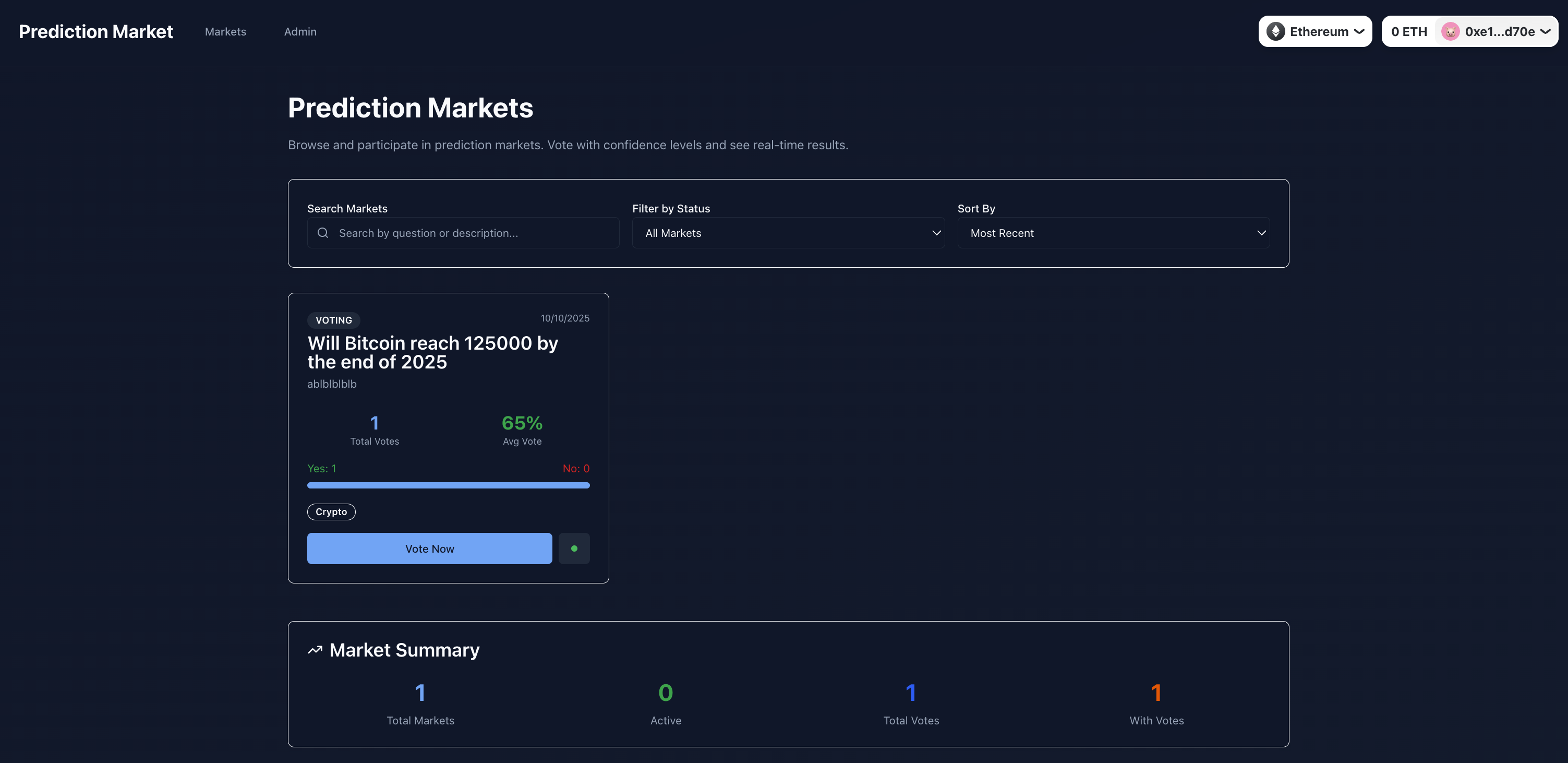The width and height of the screenshot is (1568, 763).
Task: Expand the wallet address 0xe1...d70e menu
Action: 1546,32
